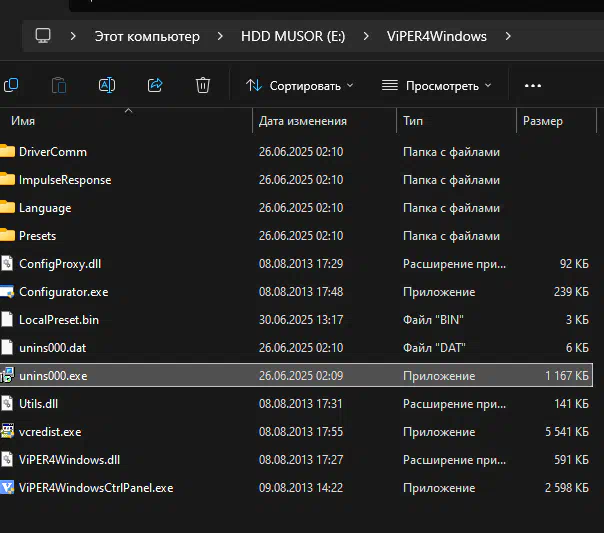
Task: Click the Paste clipboard icon
Action: (x=59, y=85)
